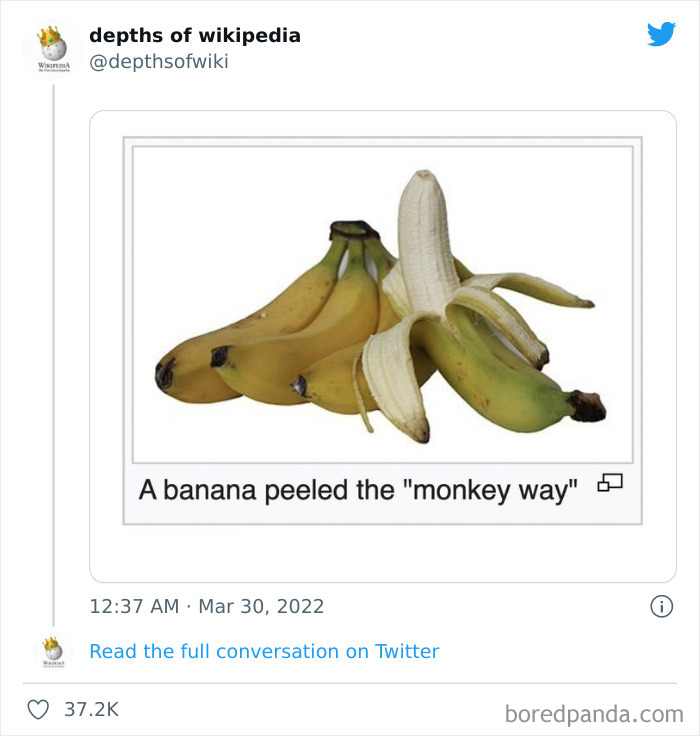This screenshot has width=700, height=736.
Task: Click the black banana stem tip on the right
Action: [x=588, y=406]
